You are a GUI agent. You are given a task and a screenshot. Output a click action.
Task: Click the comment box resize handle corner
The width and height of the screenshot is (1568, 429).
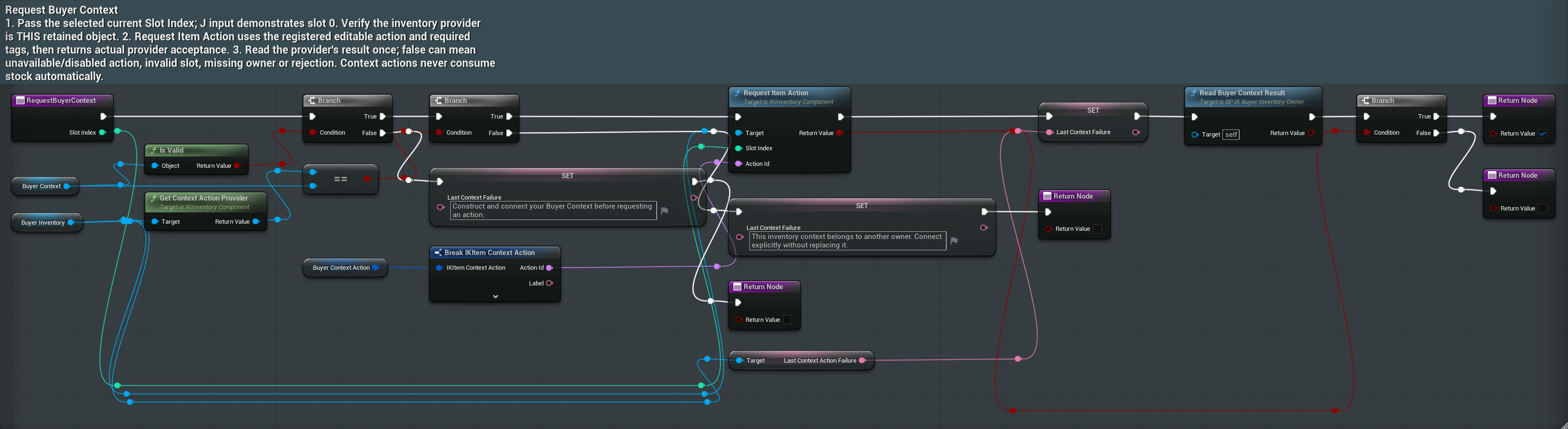tap(1563, 424)
